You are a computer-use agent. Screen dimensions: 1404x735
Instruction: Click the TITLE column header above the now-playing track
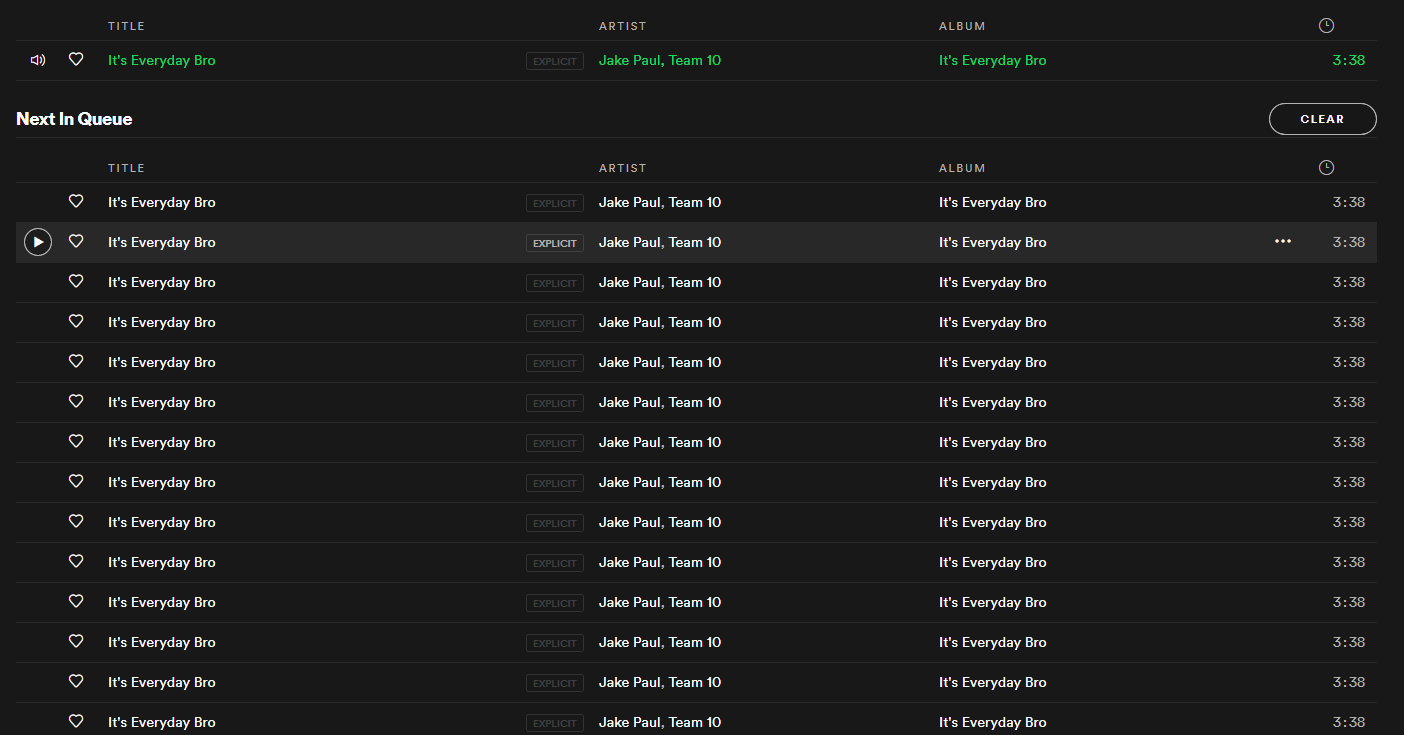(126, 26)
